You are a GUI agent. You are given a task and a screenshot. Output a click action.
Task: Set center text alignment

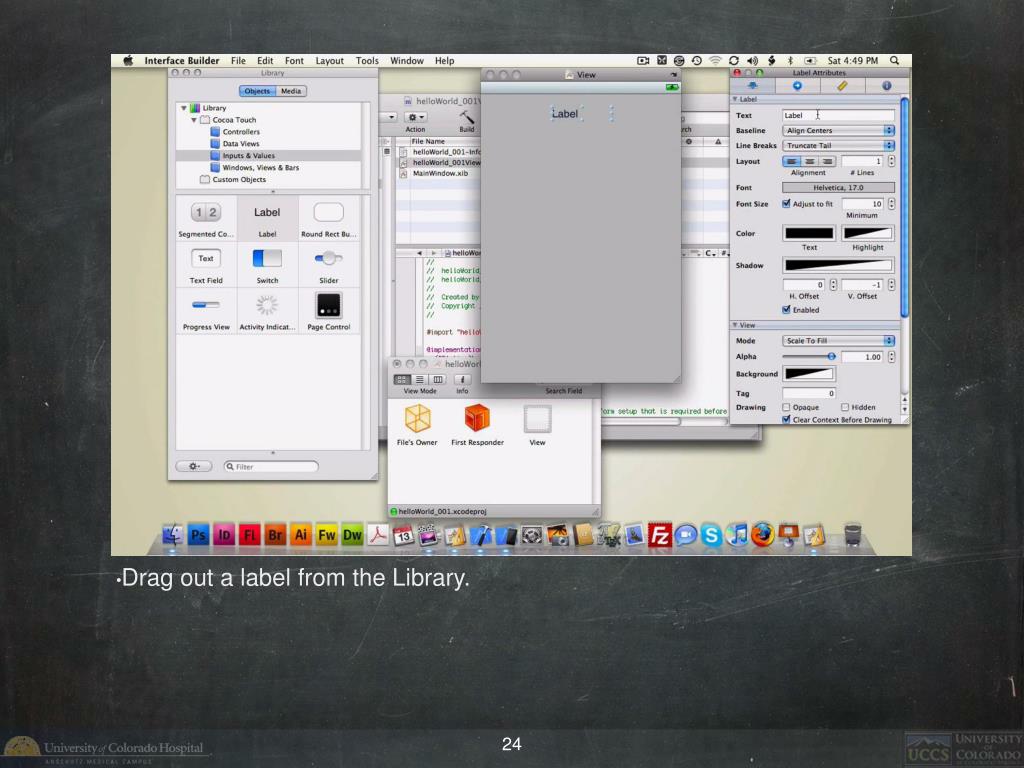810,161
